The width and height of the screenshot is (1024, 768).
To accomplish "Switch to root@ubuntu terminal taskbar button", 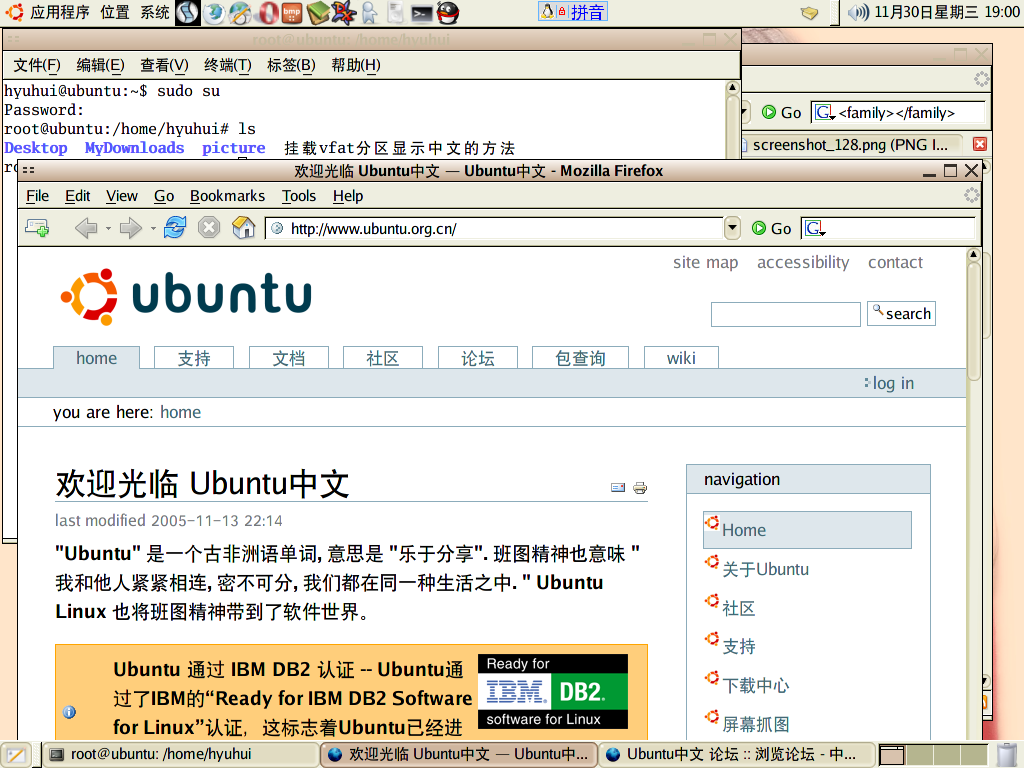I will 182,754.
